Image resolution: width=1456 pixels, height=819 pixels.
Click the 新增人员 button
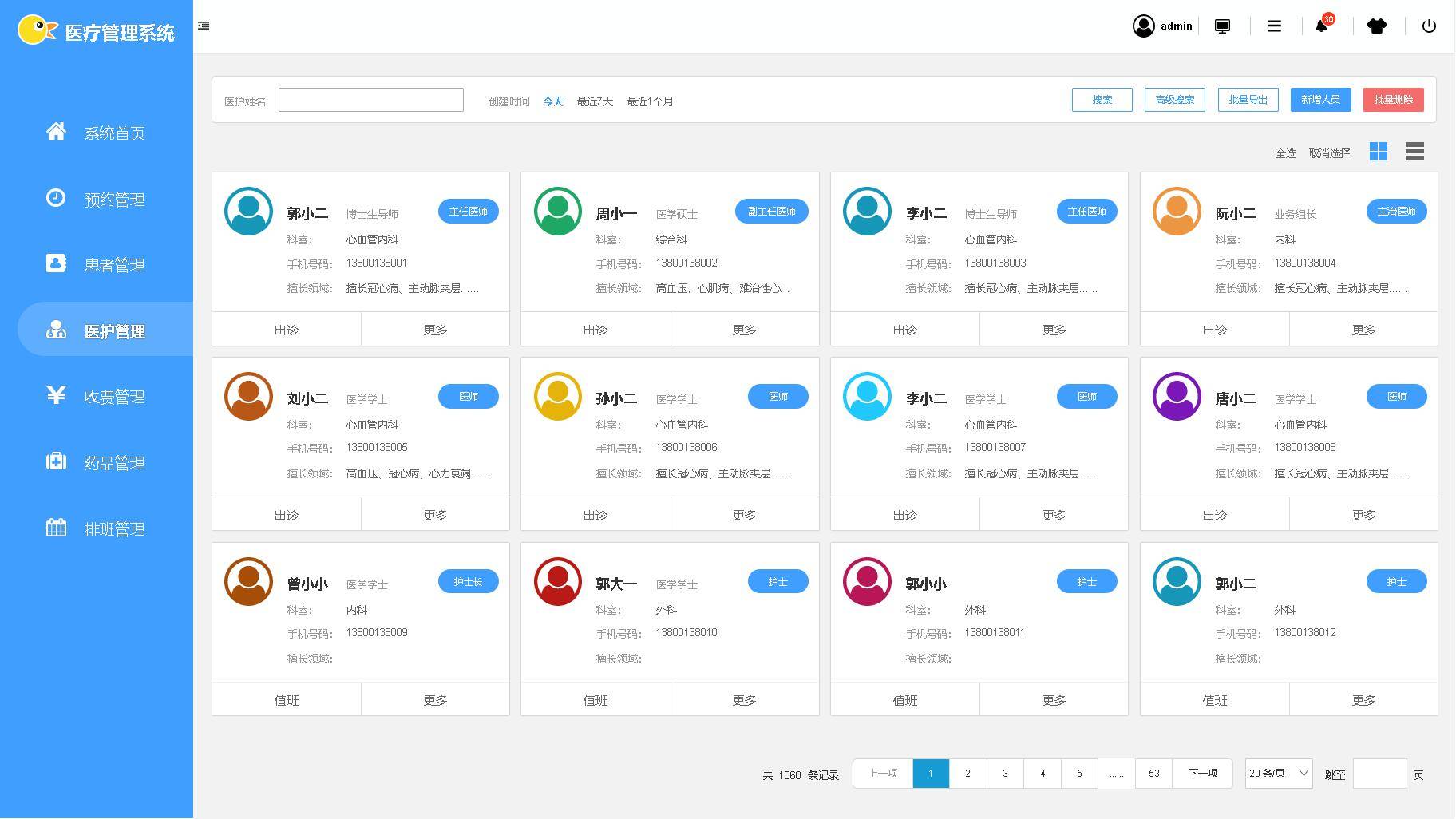tap(1320, 100)
